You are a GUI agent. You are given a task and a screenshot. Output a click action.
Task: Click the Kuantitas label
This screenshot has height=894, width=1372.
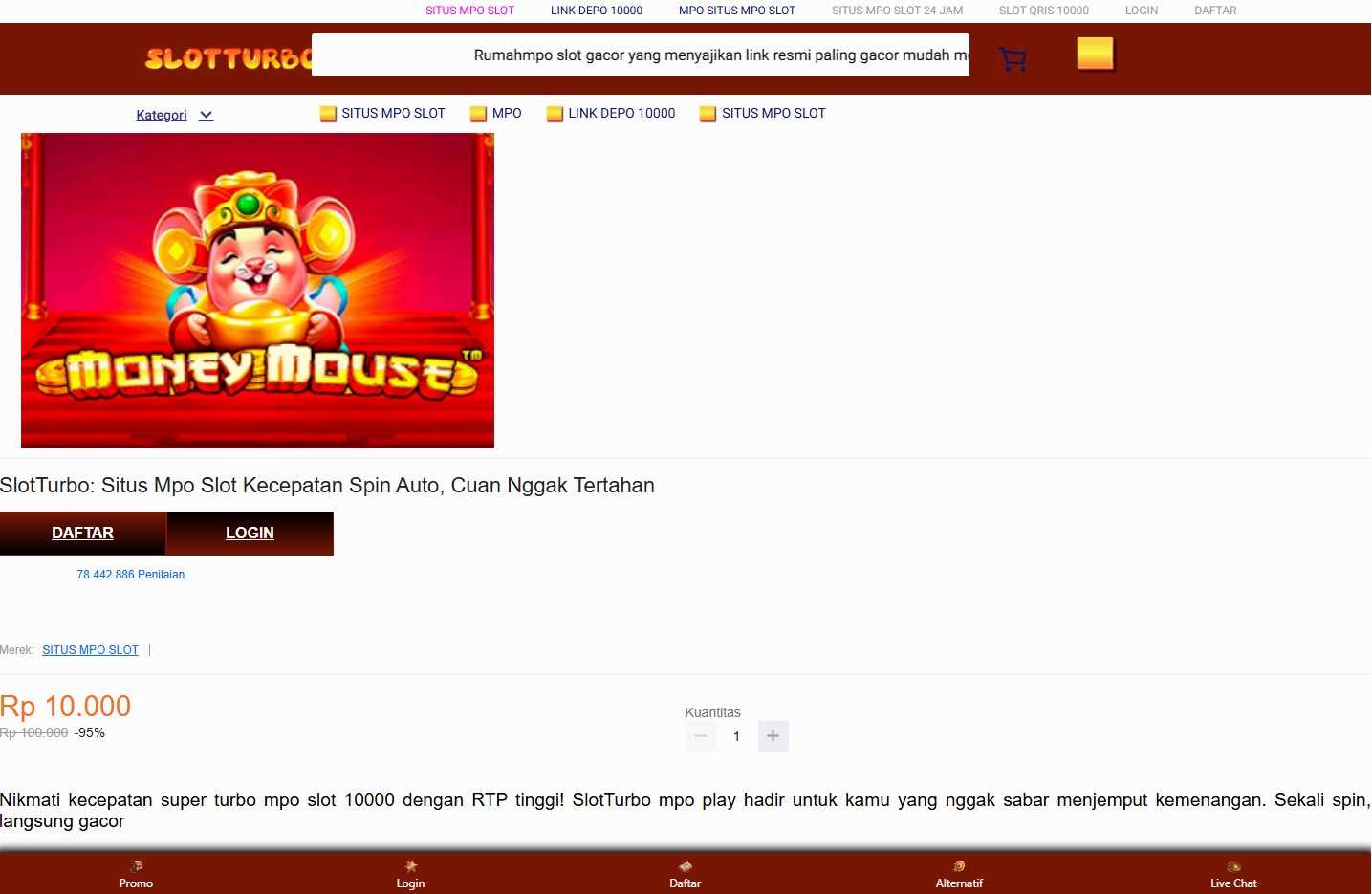pyautogui.click(x=712, y=712)
